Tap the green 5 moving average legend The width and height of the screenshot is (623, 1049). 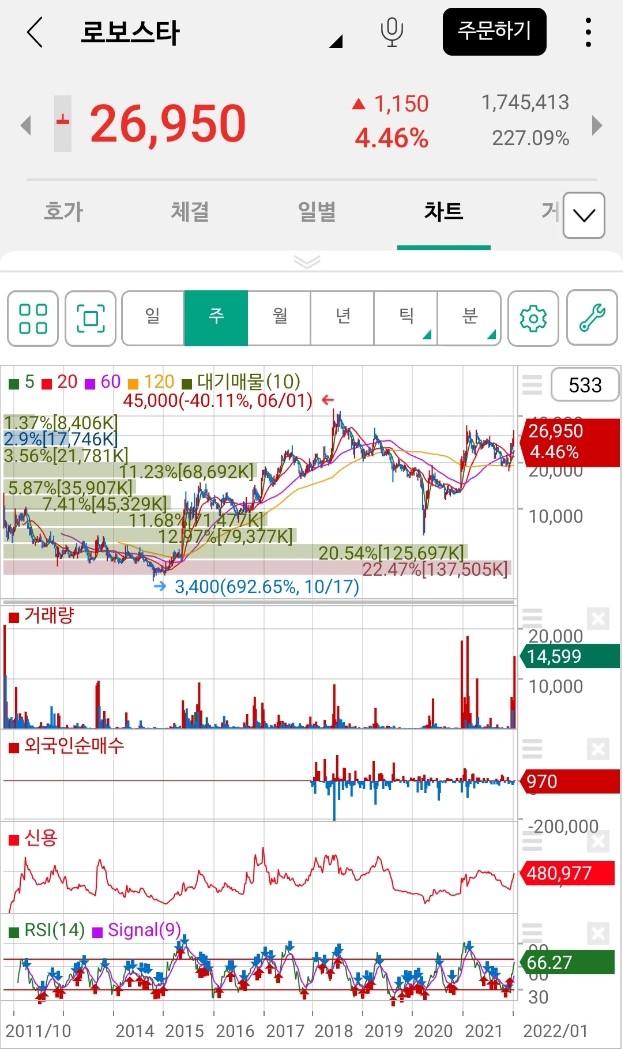[x=21, y=382]
